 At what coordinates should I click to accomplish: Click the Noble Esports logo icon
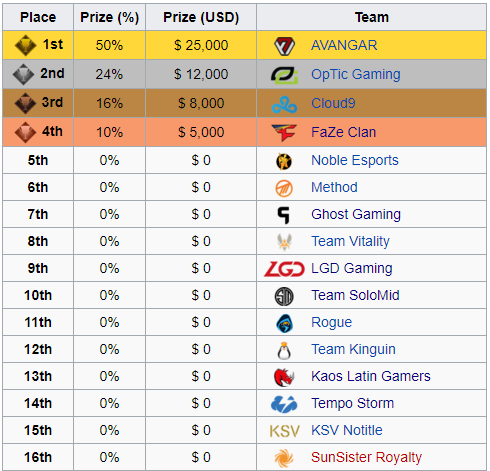[x=284, y=161]
